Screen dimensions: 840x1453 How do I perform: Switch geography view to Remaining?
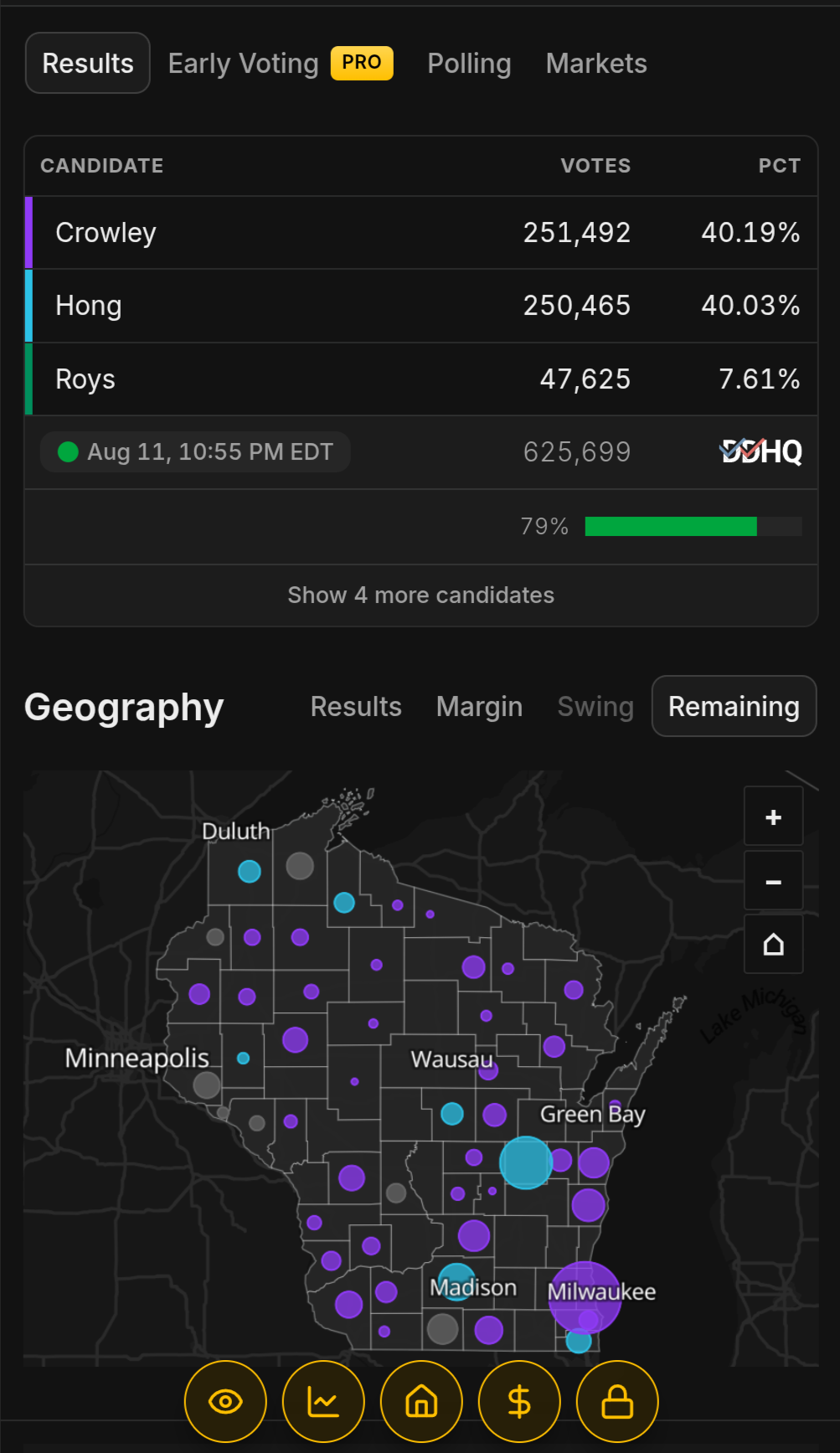(x=734, y=706)
